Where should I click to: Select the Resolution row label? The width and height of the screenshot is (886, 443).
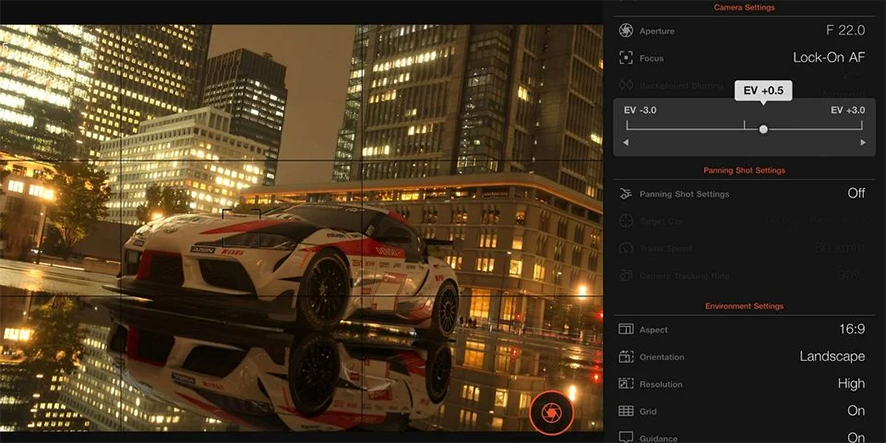click(x=661, y=384)
